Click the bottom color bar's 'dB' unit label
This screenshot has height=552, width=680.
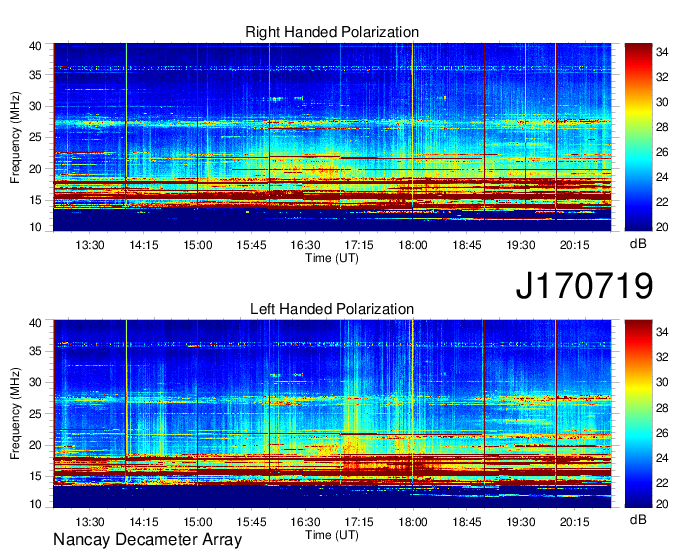click(638, 519)
